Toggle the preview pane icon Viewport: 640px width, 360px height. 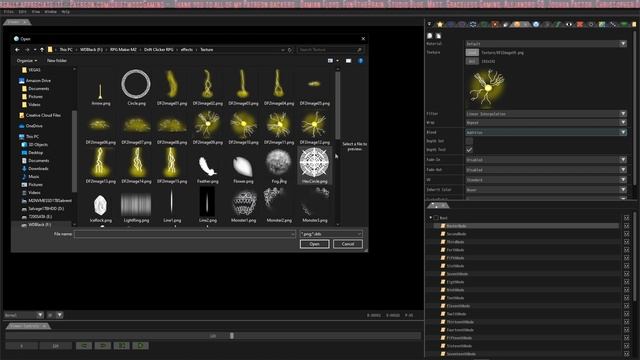(x=348, y=60)
